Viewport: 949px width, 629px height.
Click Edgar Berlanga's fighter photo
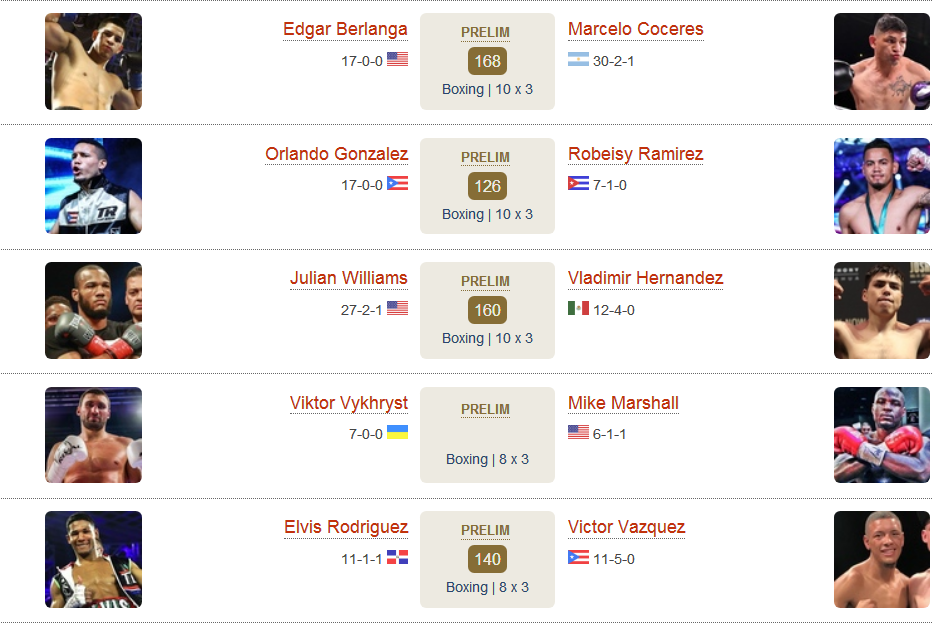tap(93, 61)
